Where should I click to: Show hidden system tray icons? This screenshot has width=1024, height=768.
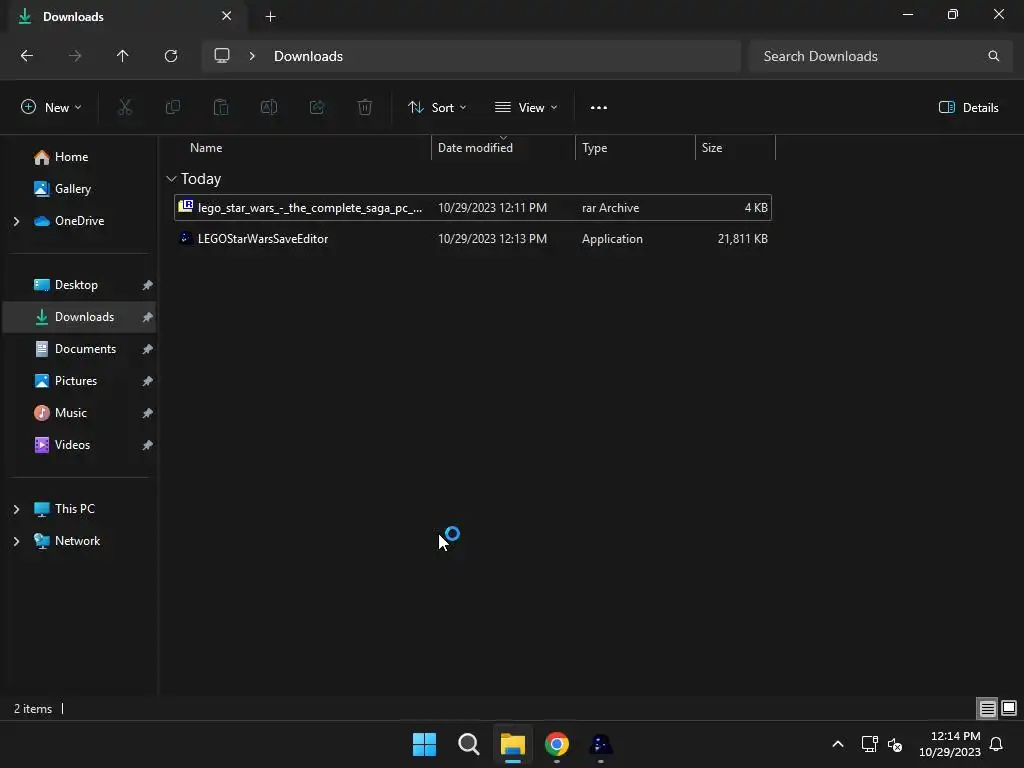838,744
